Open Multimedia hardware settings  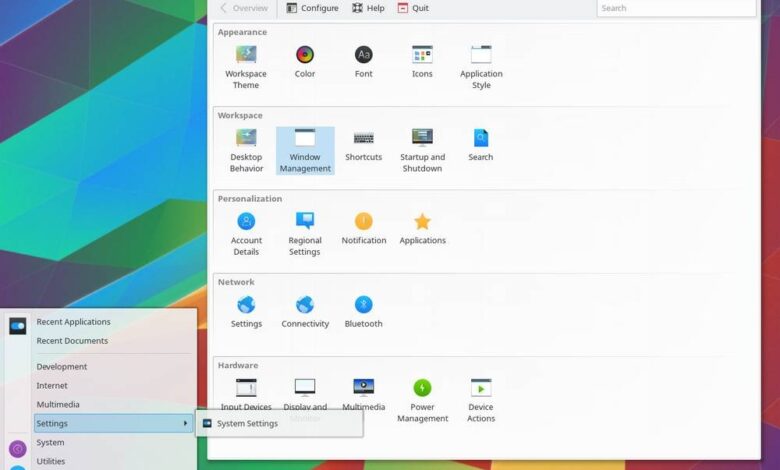pyautogui.click(x=364, y=394)
